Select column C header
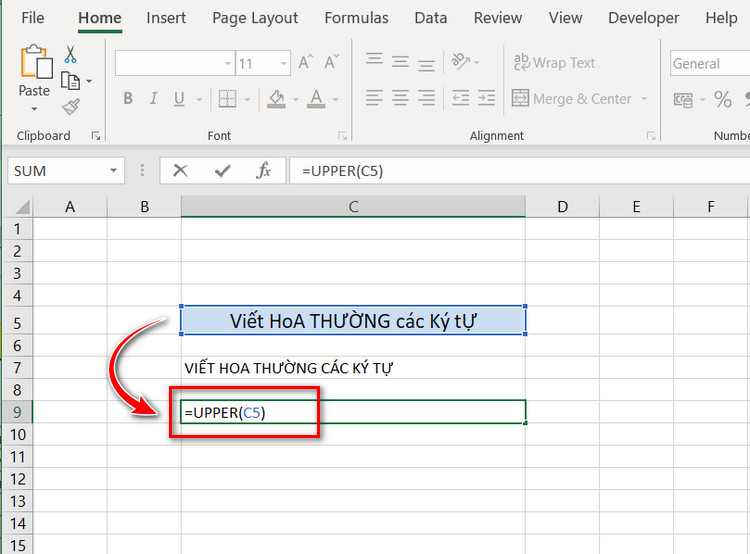750x554 pixels. click(353, 207)
